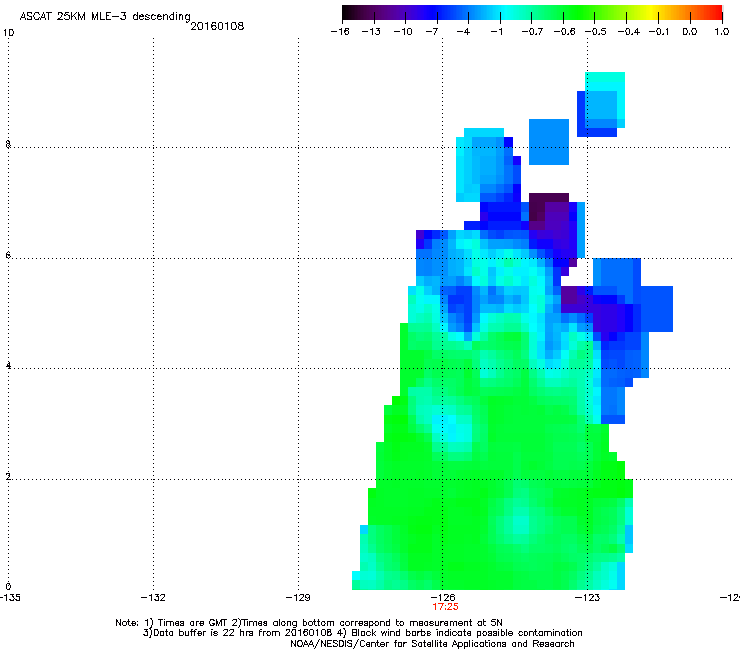Click the colorbar label -1
The image size is (740, 650).
[496, 32]
